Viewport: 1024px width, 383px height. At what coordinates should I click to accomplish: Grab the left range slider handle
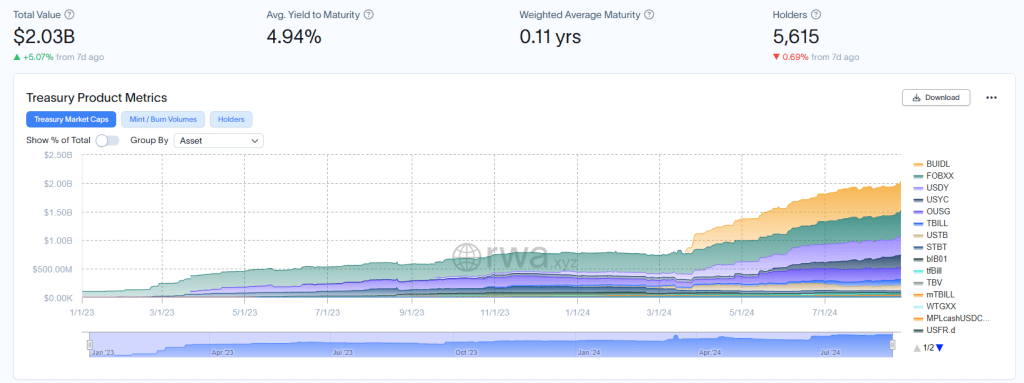tap(90, 344)
